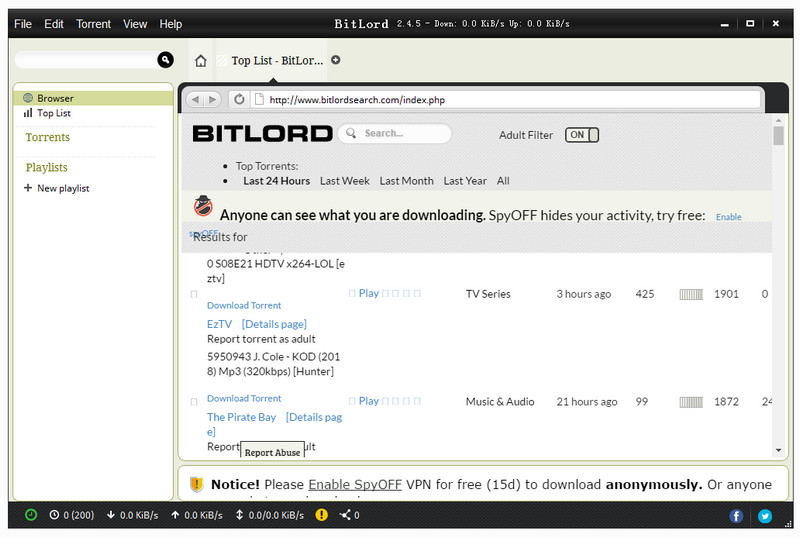Filter by Last 24 Hours
The width and height of the screenshot is (800, 538).
(x=277, y=181)
